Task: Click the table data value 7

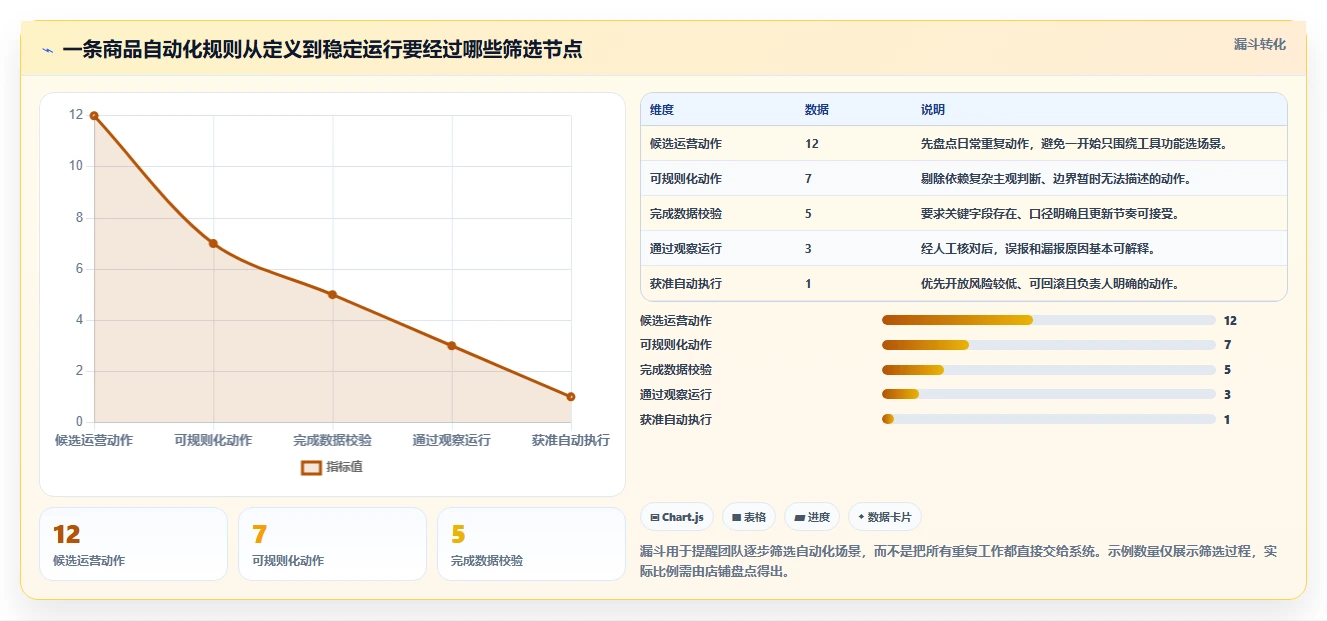Action: (808, 179)
